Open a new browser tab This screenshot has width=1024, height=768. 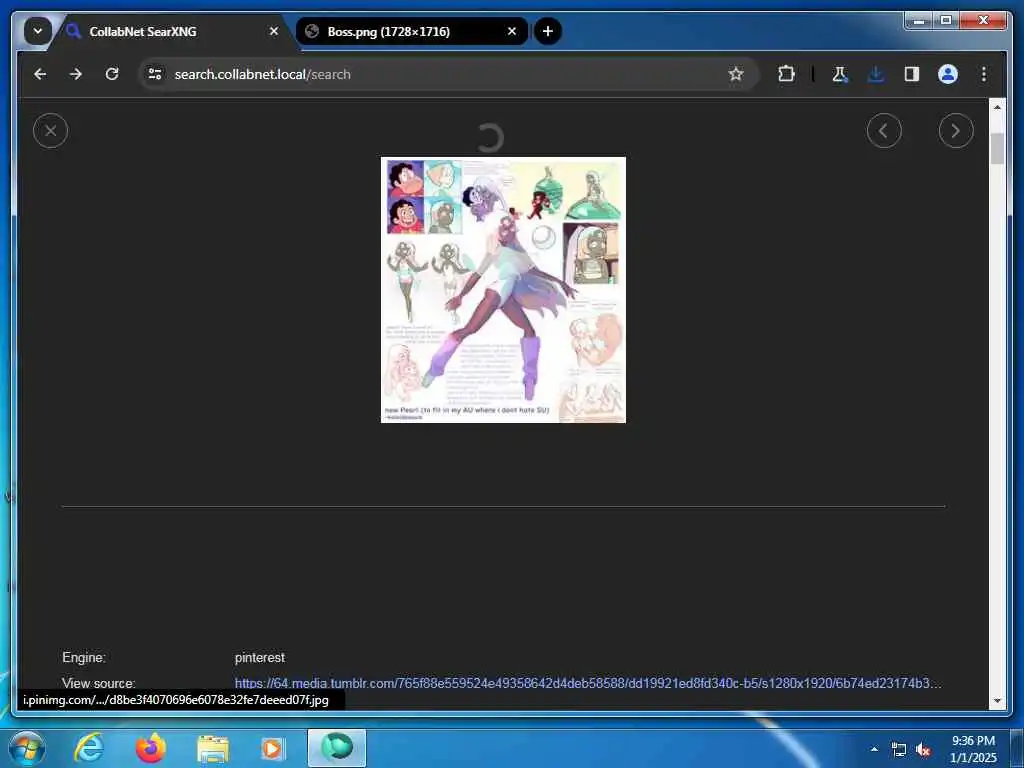coord(548,31)
